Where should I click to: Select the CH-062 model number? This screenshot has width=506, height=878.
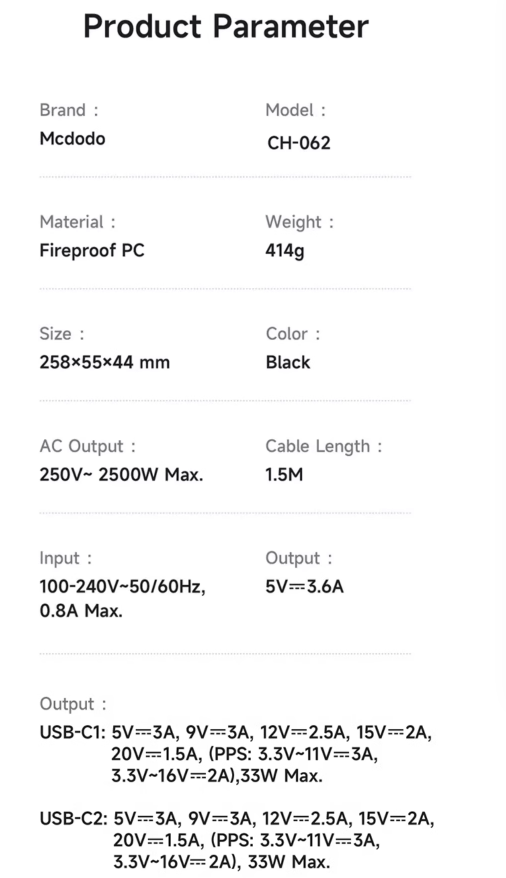[299, 143]
